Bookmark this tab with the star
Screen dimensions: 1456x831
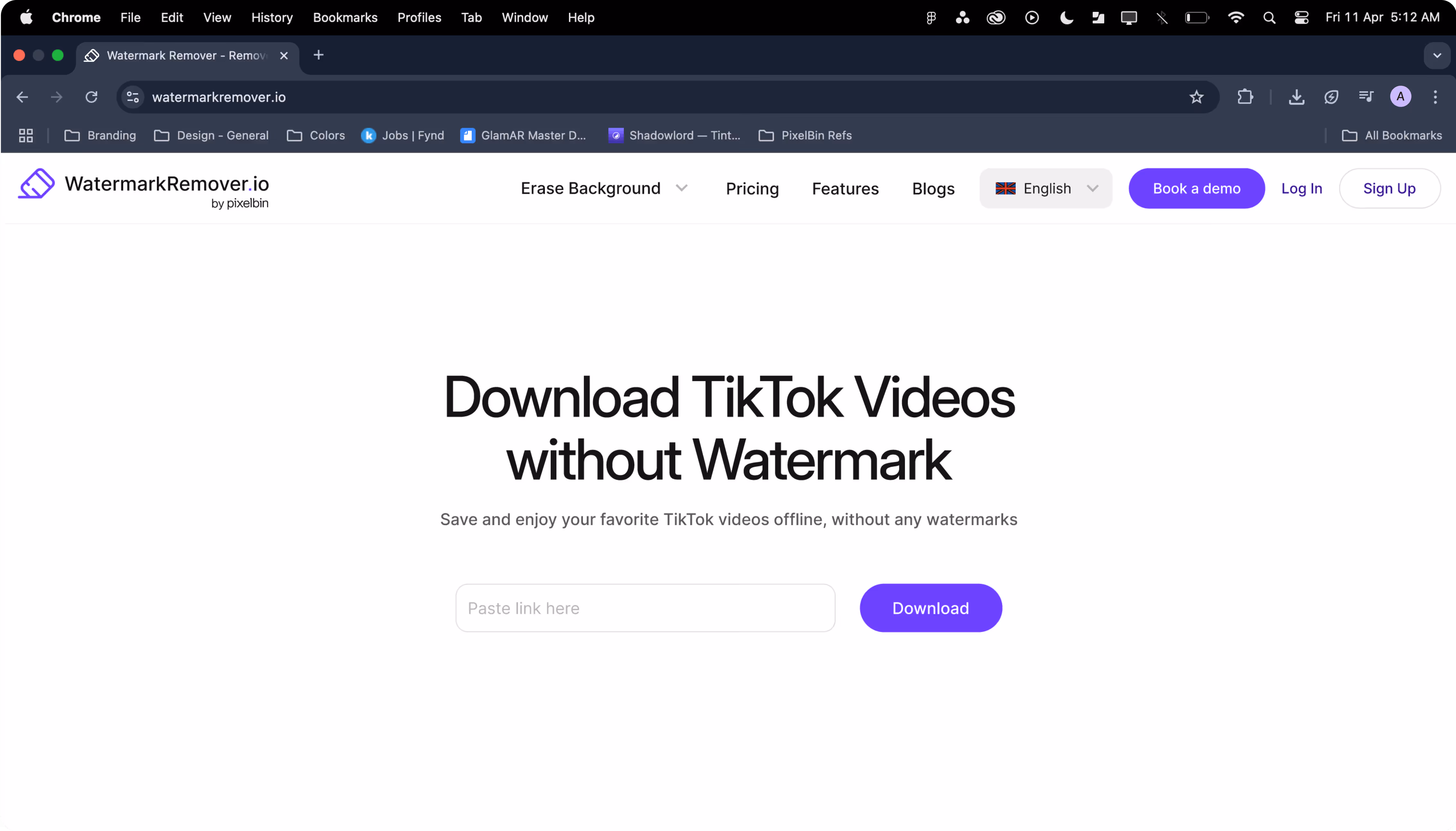point(1196,97)
